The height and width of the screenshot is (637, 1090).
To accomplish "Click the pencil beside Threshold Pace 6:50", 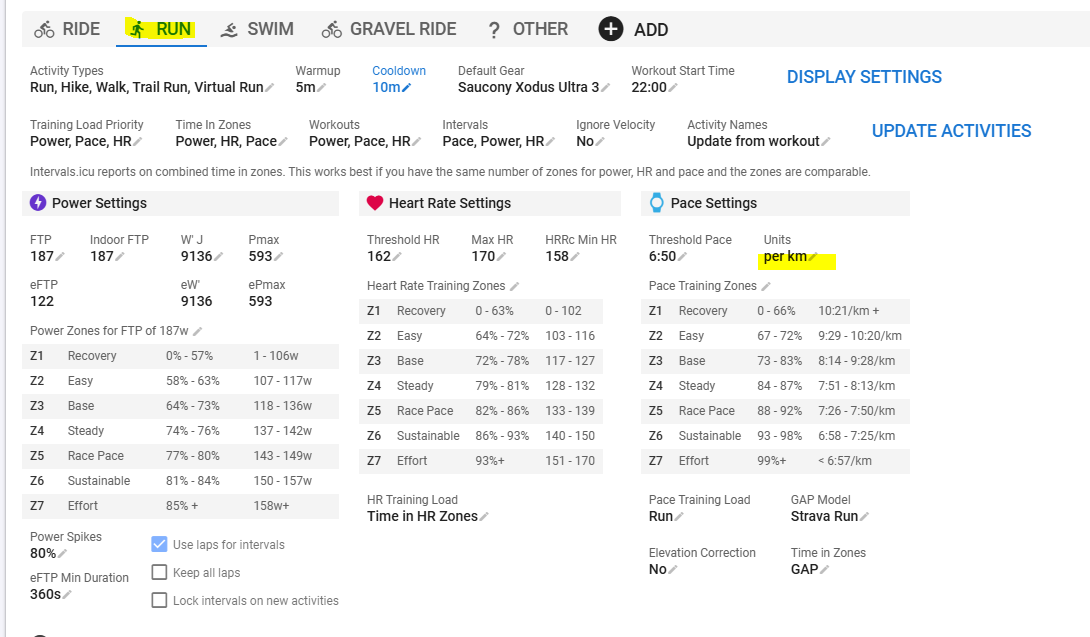I will coord(682,257).
